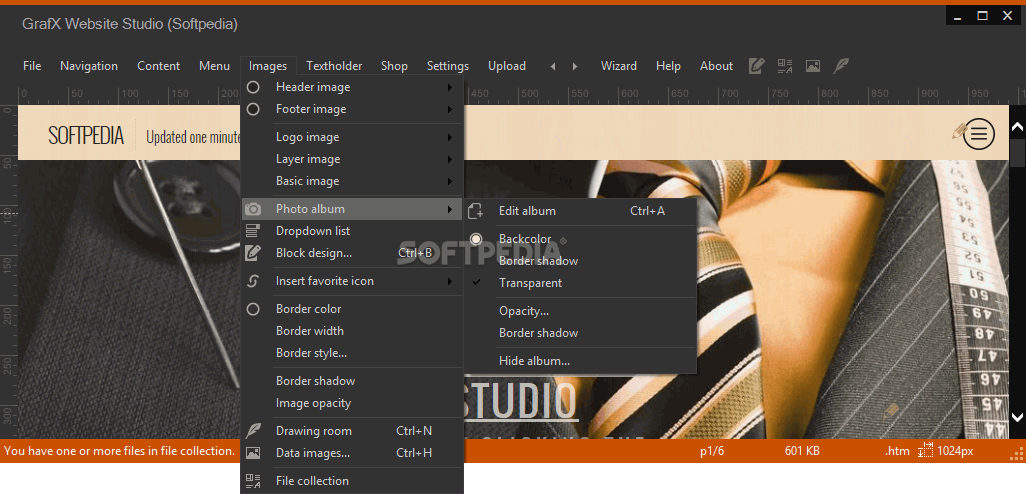Viewport: 1026px width, 494px height.
Task: Select the Header image color circle
Action: (253, 87)
